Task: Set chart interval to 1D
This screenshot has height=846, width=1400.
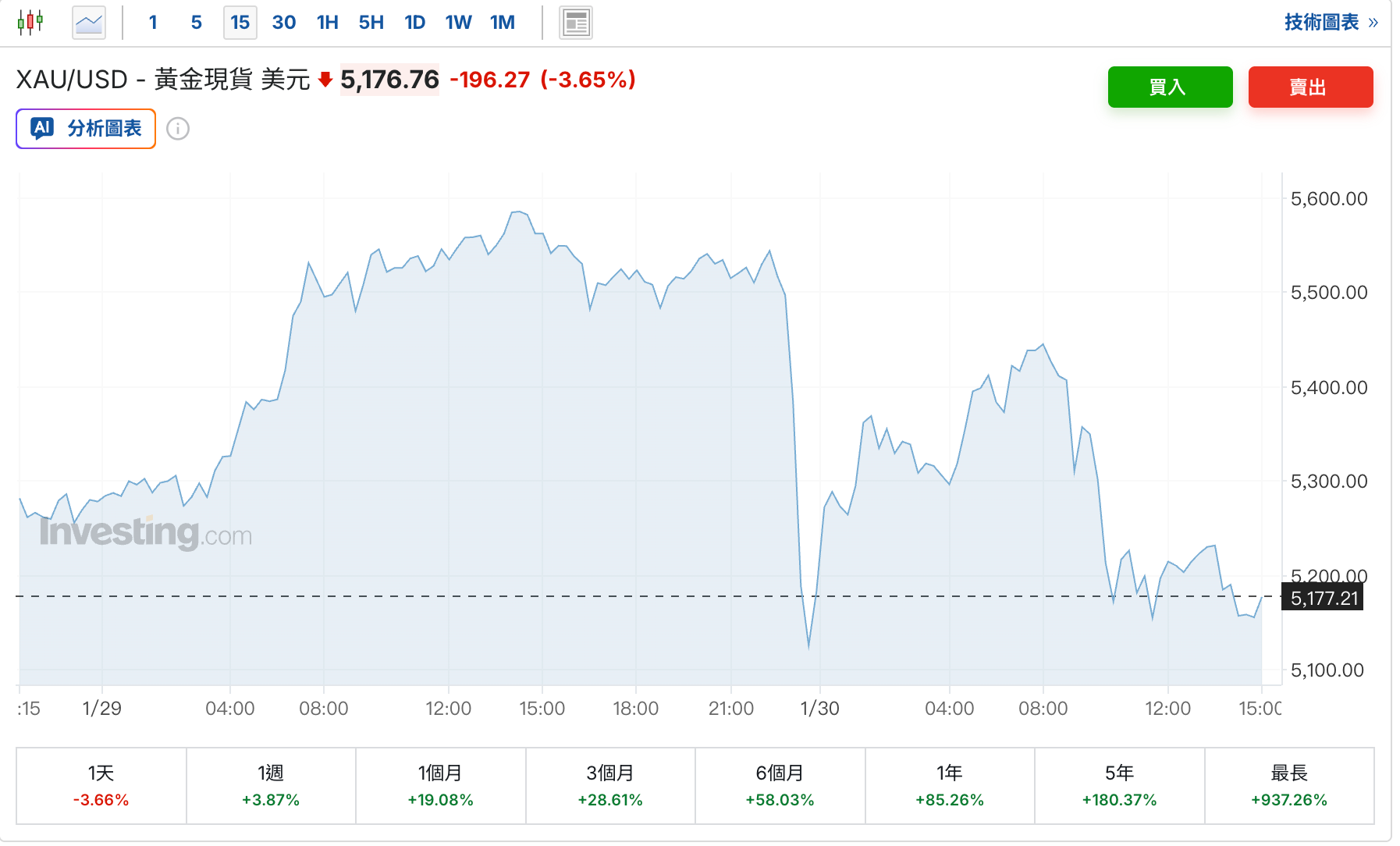Action: coord(414,23)
